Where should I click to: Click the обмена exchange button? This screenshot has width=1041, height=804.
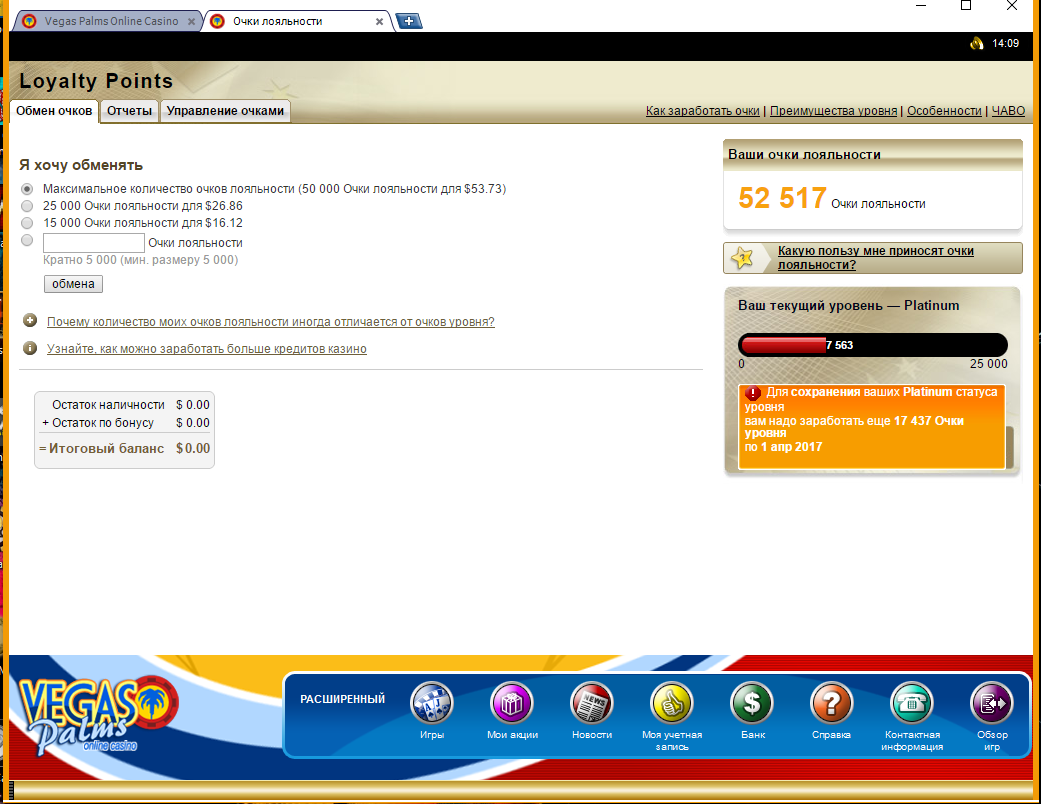tap(73, 283)
